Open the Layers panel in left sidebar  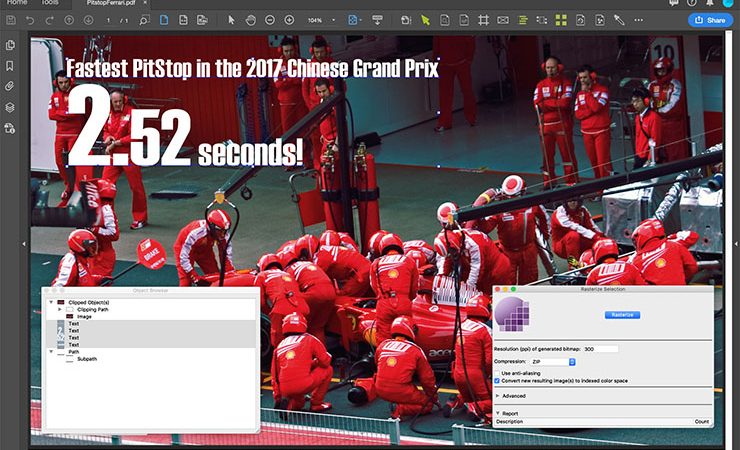[10, 107]
